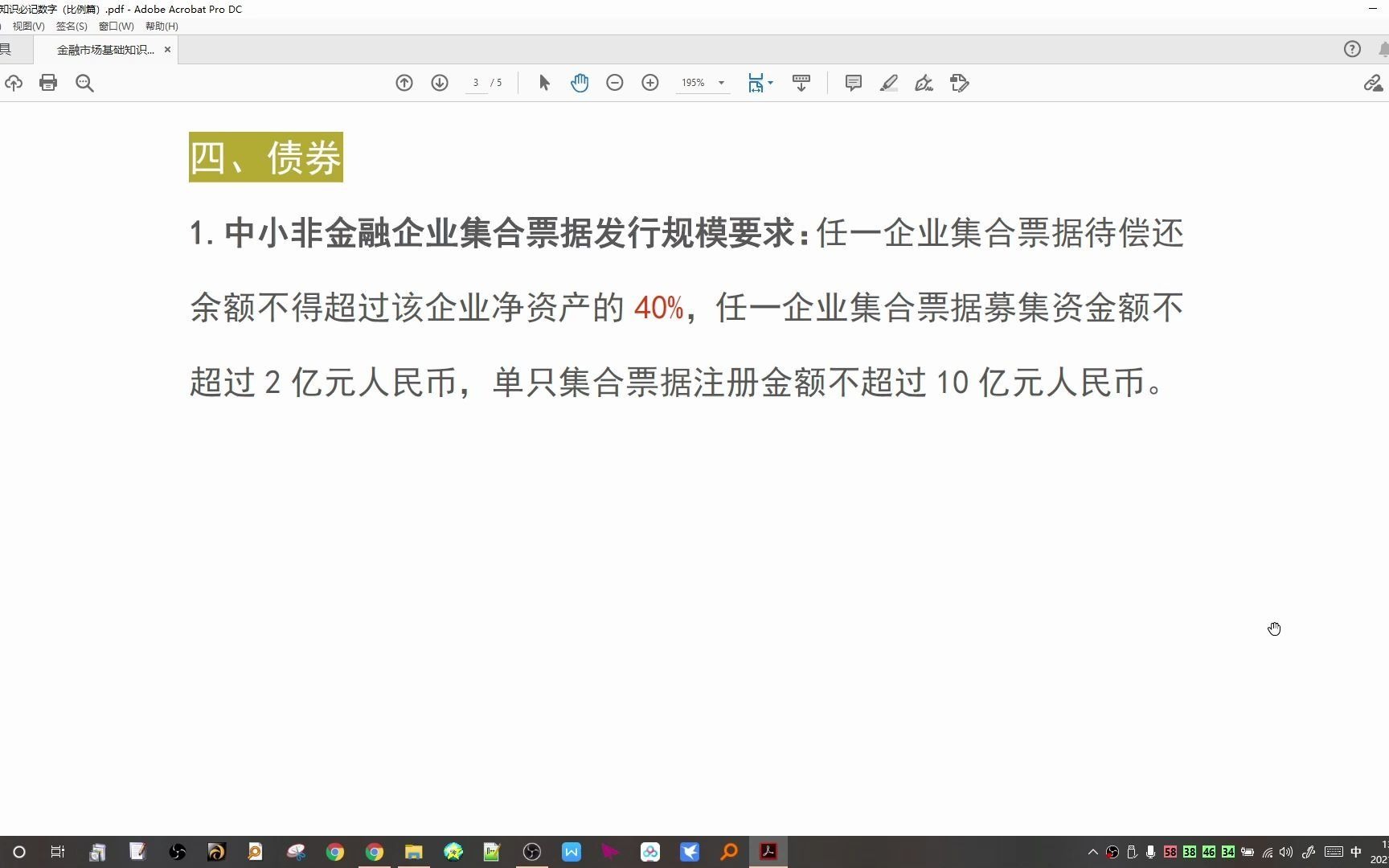Screen dimensions: 1389x868
Task: Open the touch keyboard tray icon
Action: (x=1334, y=852)
